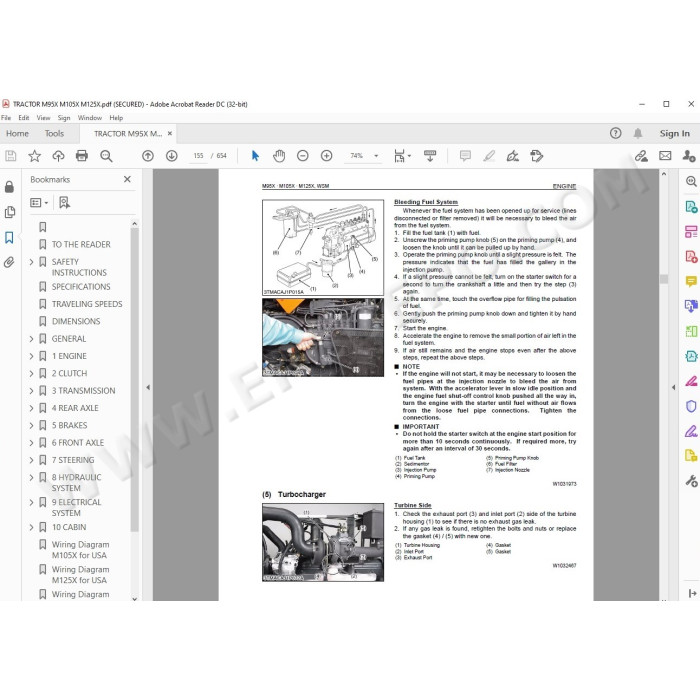Image resolution: width=700 pixels, height=700 pixels.
Task: Click the share with others icon
Action: point(689,156)
